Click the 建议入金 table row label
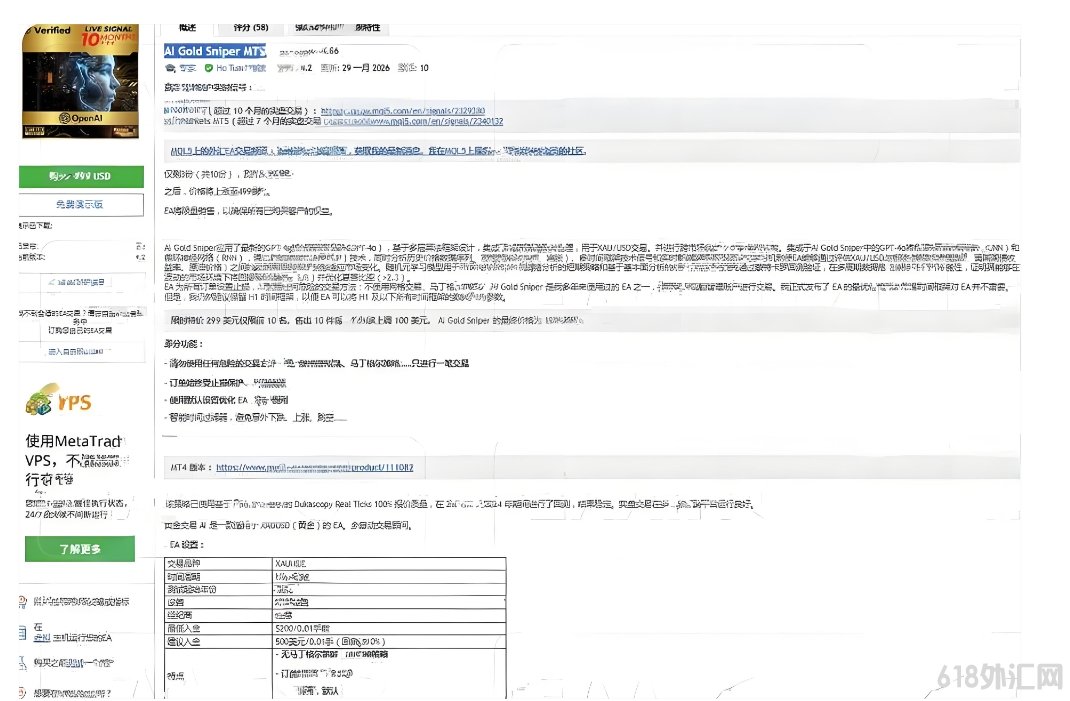This screenshot has height=701, width=1070. click(184, 642)
